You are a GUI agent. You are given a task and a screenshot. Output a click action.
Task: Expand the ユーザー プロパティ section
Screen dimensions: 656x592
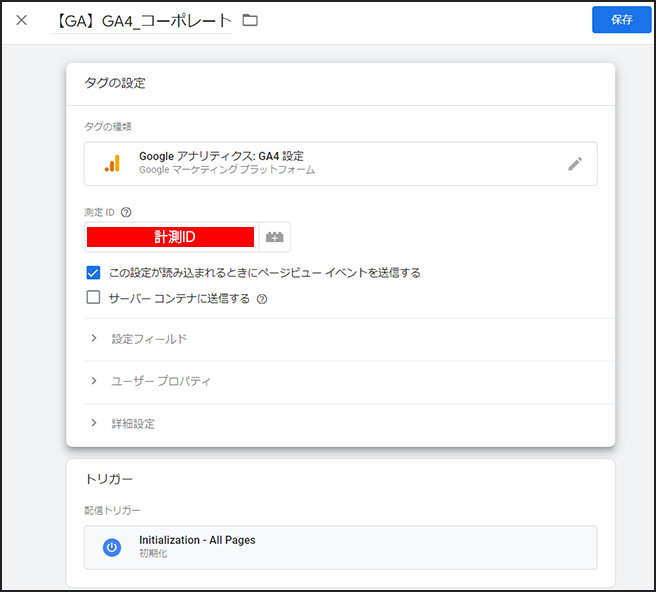349,381
